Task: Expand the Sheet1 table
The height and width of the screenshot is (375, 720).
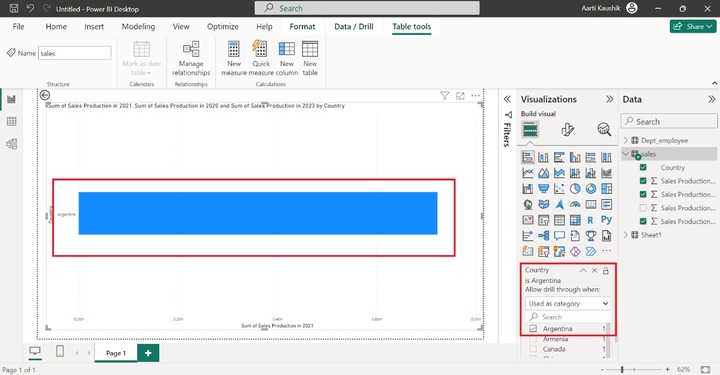Action: point(625,235)
